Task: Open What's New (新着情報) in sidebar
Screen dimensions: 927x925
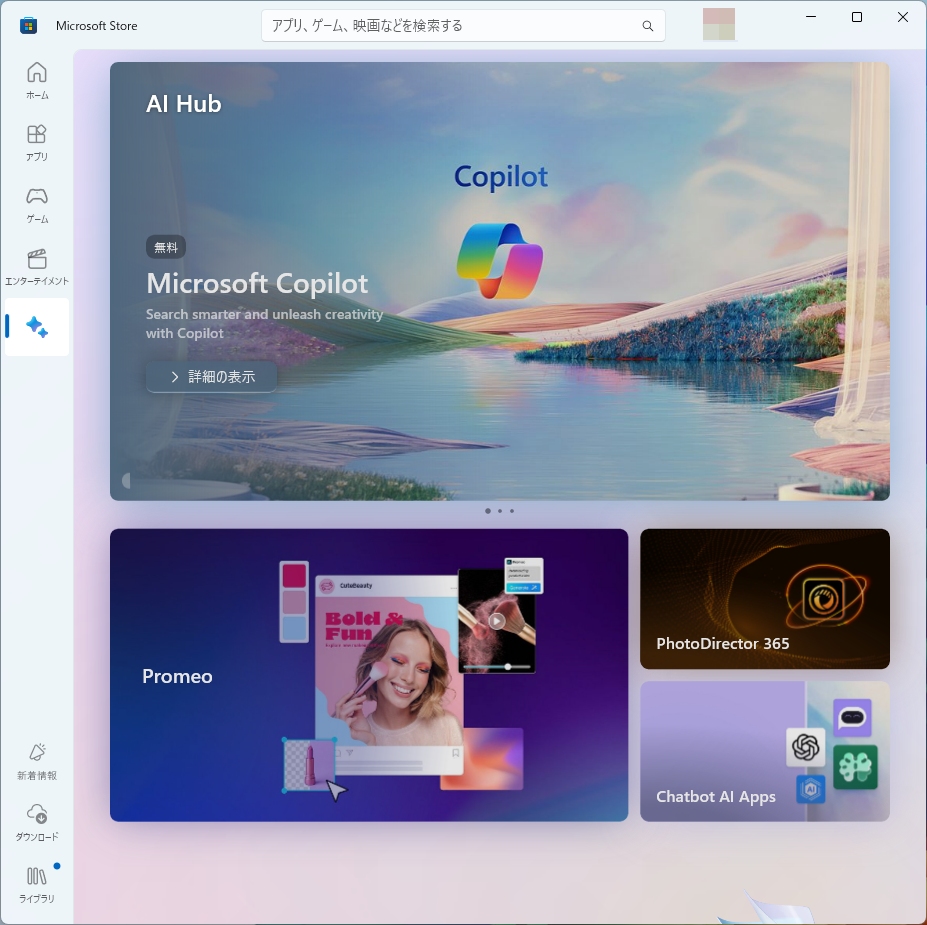Action: click(x=37, y=762)
